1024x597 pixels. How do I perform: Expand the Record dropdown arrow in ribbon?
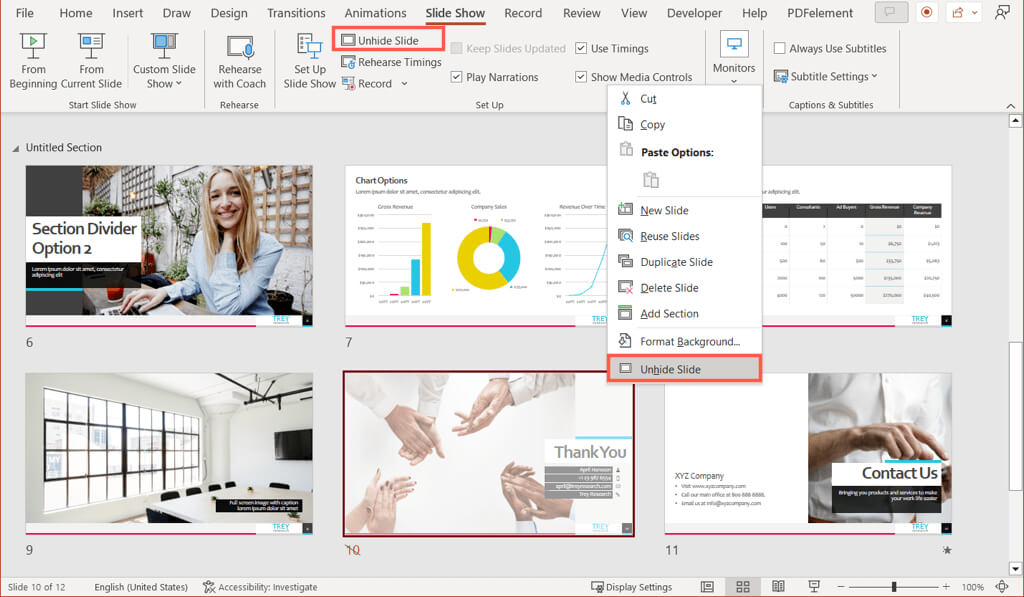click(x=404, y=84)
